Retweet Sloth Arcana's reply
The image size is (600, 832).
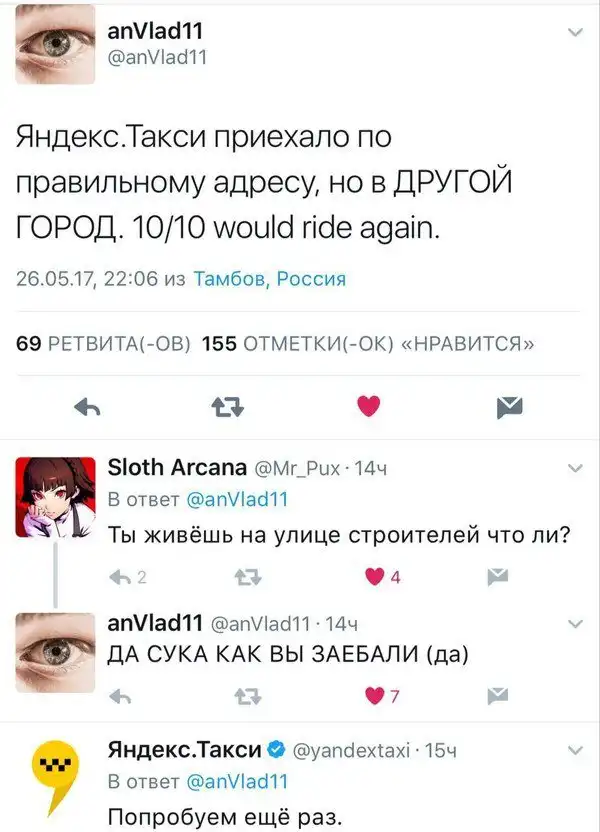coord(248,577)
